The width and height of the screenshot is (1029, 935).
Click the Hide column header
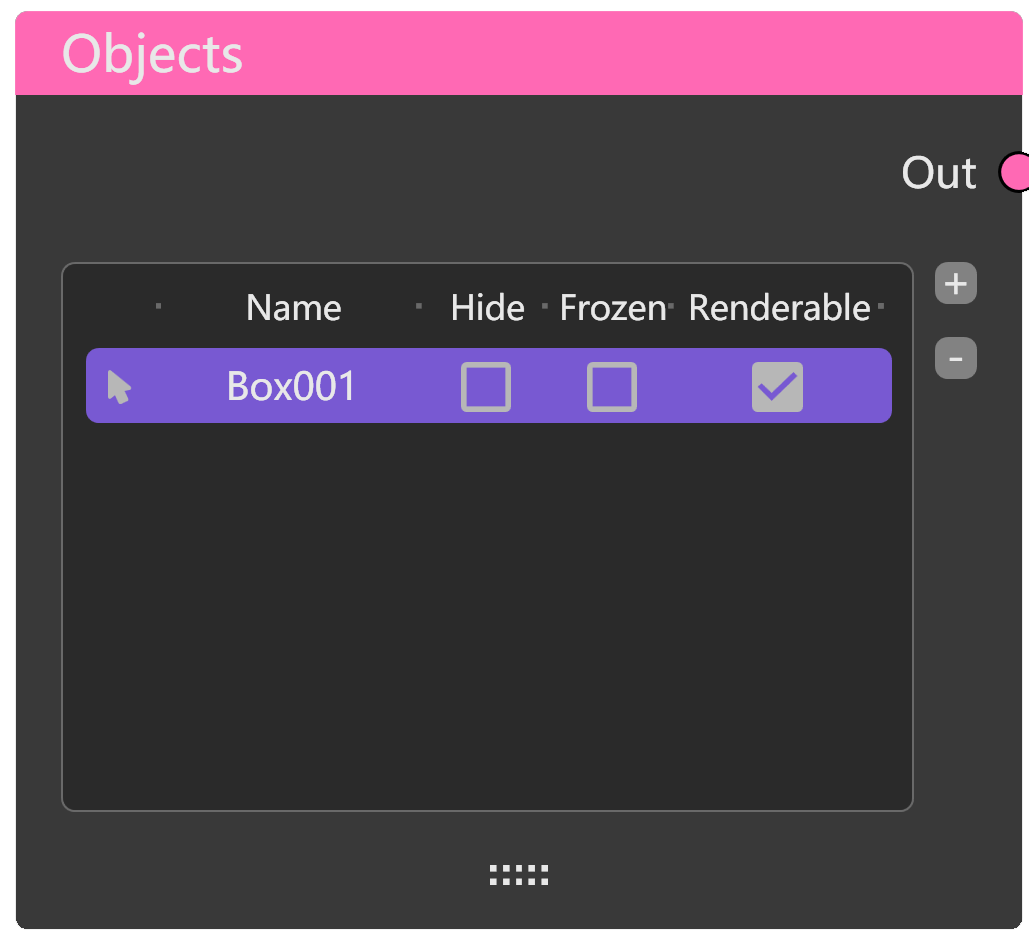487,308
